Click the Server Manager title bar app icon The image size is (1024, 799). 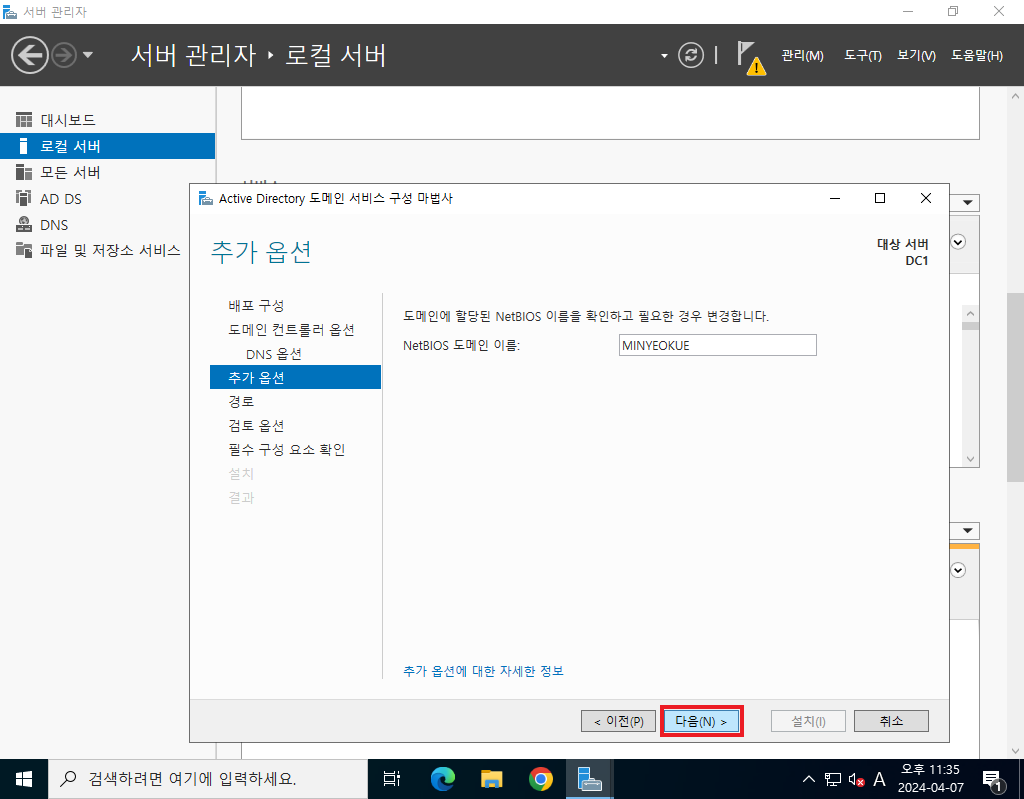pyautogui.click(x=10, y=12)
